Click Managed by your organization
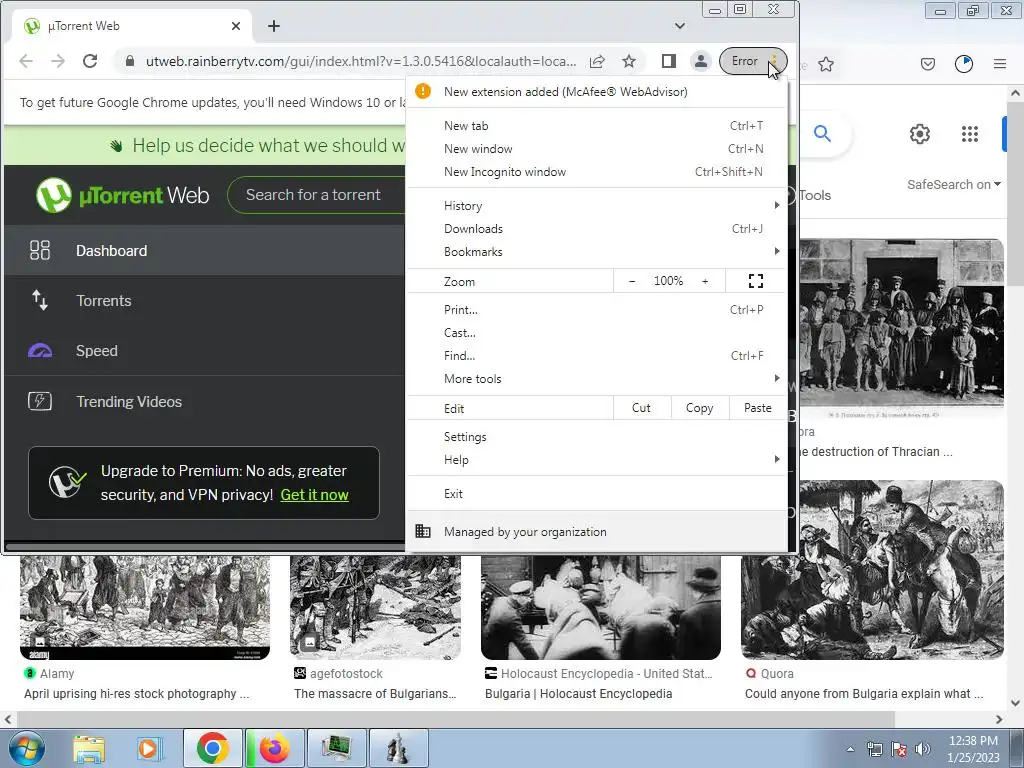 (x=597, y=532)
